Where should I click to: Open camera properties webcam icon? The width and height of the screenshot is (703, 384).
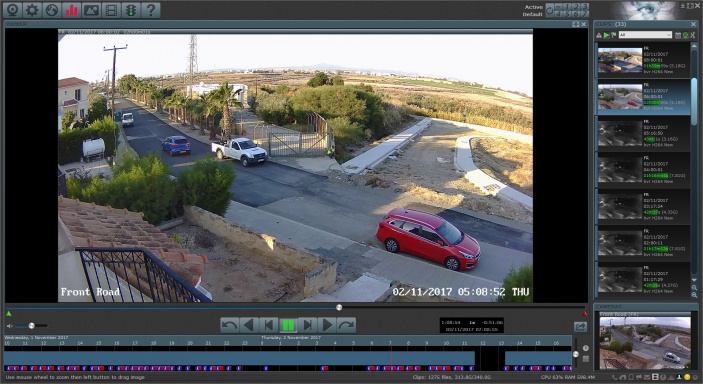[x=13, y=10]
